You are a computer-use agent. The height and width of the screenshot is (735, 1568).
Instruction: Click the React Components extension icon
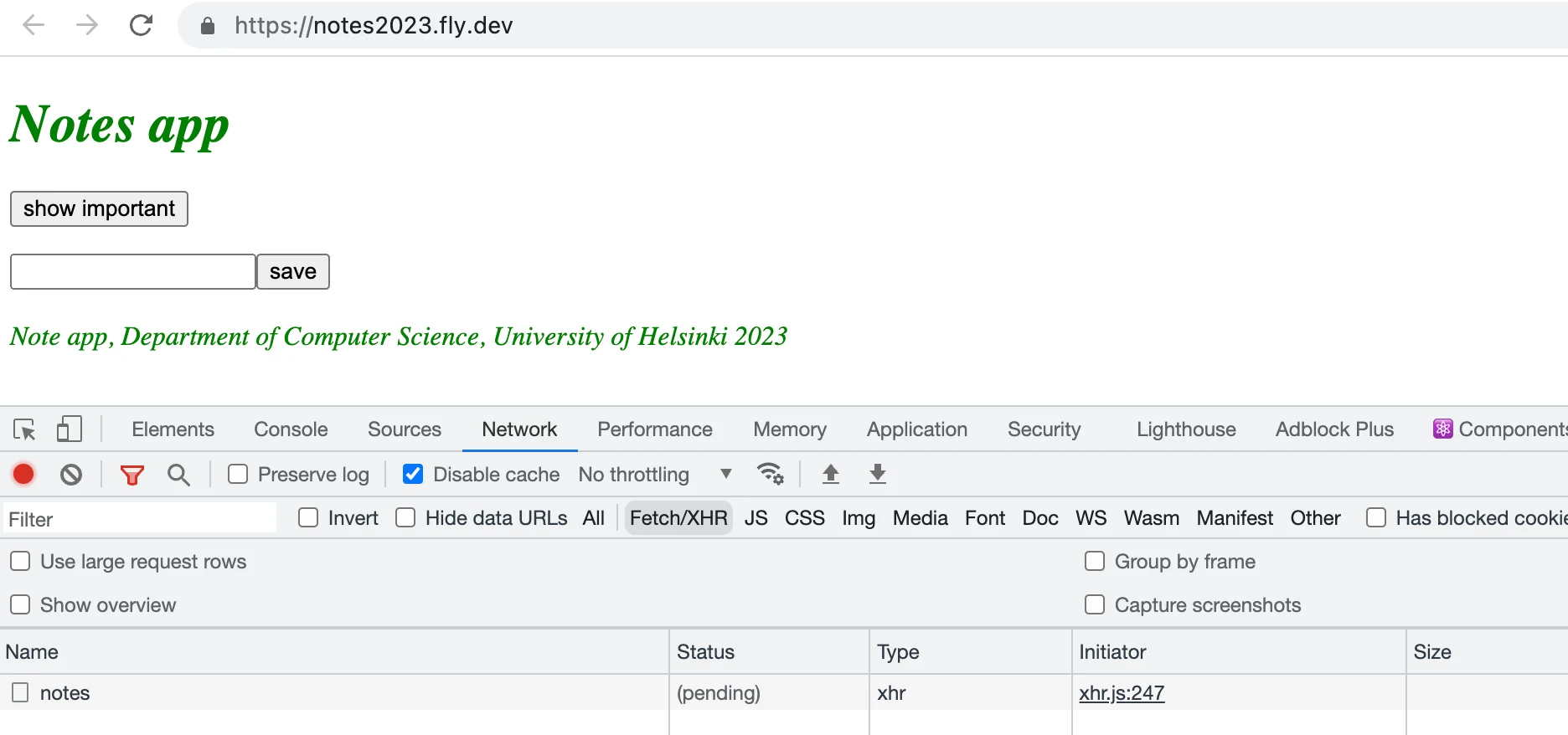(1443, 429)
